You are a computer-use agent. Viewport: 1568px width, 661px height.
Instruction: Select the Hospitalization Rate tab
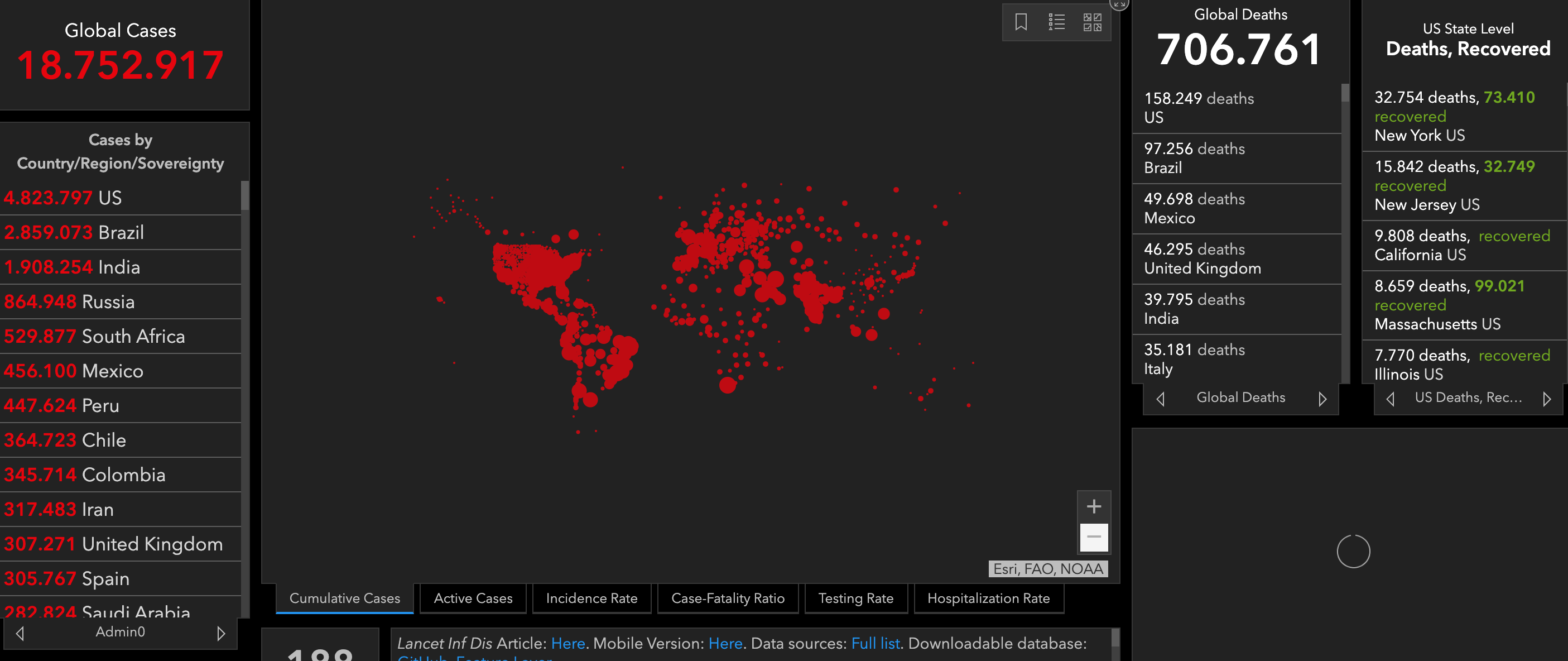point(988,598)
